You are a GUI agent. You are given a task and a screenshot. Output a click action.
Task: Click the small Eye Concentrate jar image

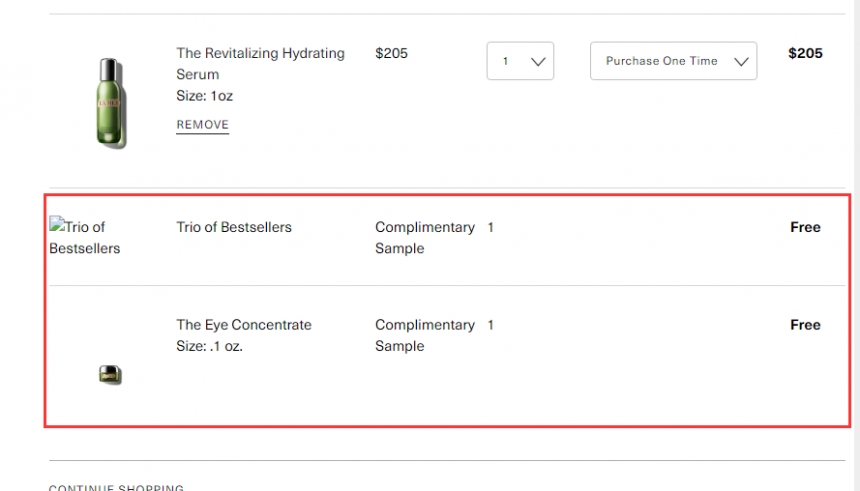click(110, 375)
